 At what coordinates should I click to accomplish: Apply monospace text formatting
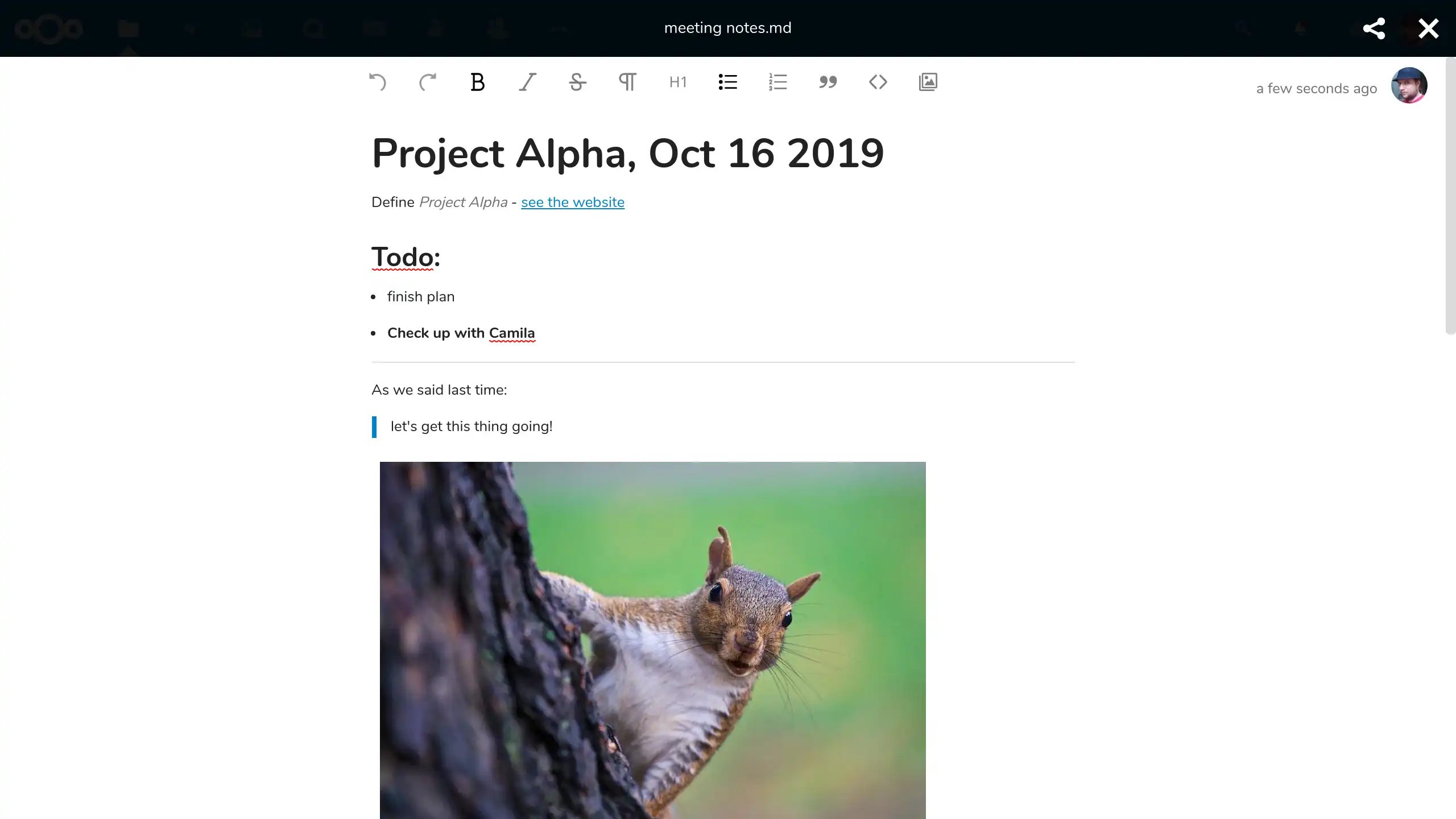[x=877, y=82]
